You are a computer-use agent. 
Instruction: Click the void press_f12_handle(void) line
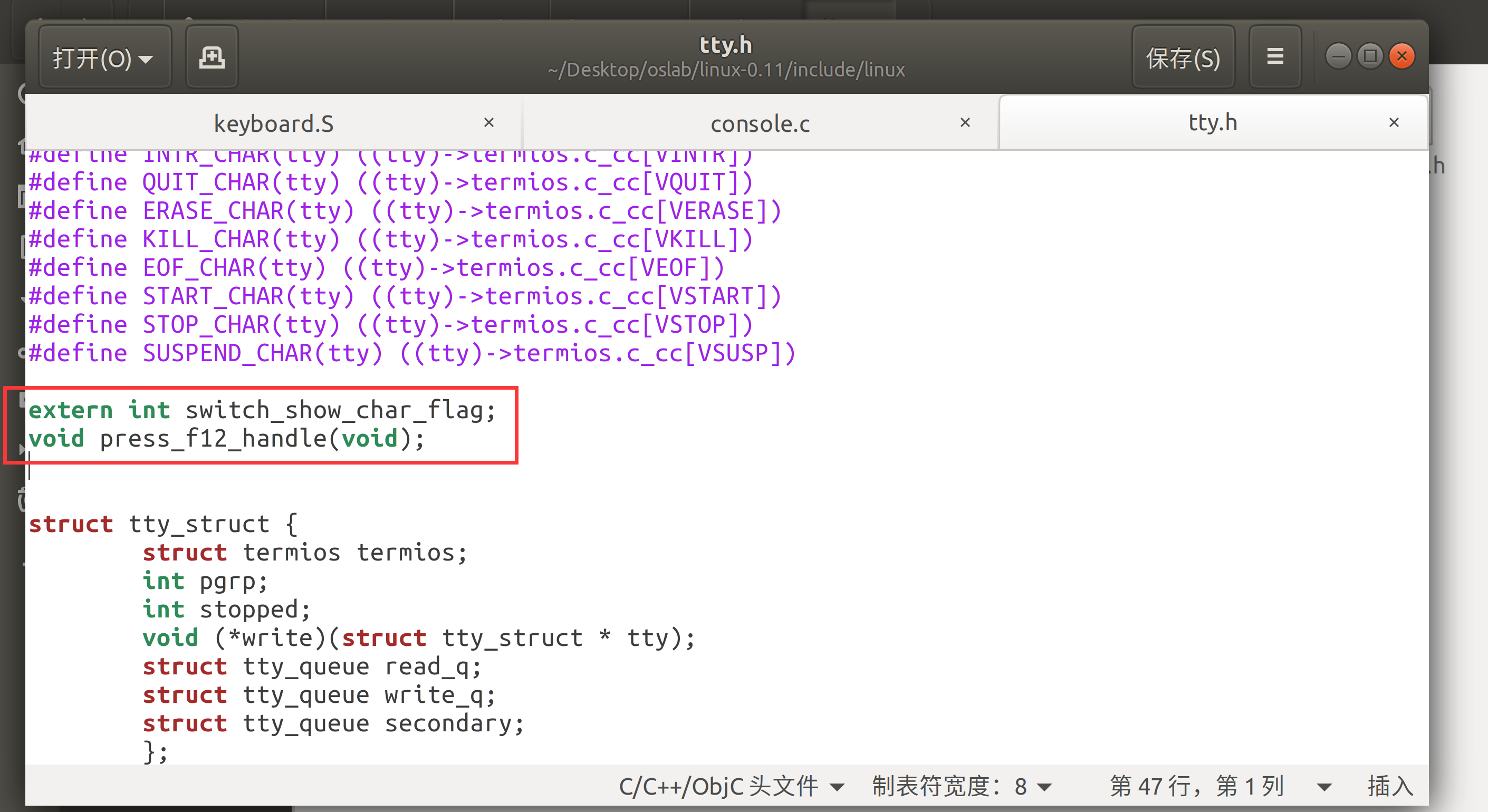tap(226, 439)
